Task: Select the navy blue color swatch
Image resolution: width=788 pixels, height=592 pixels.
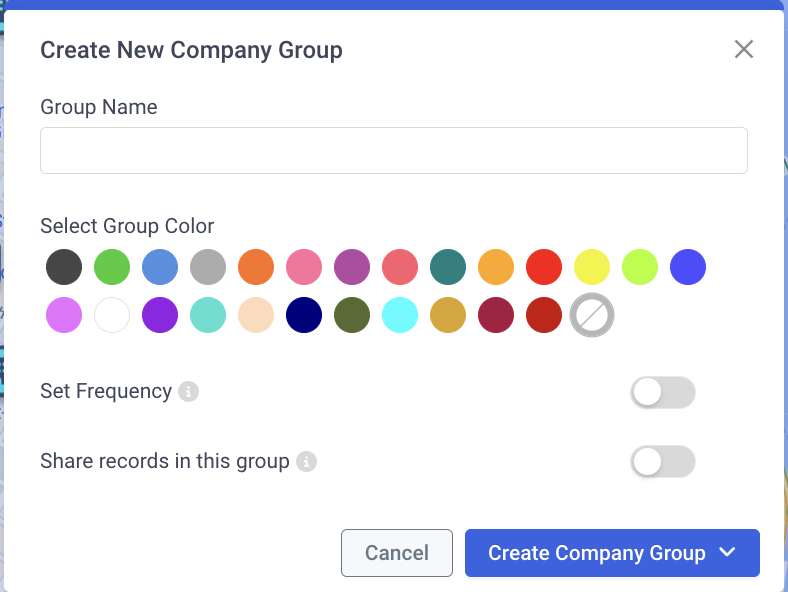Action: point(304,315)
